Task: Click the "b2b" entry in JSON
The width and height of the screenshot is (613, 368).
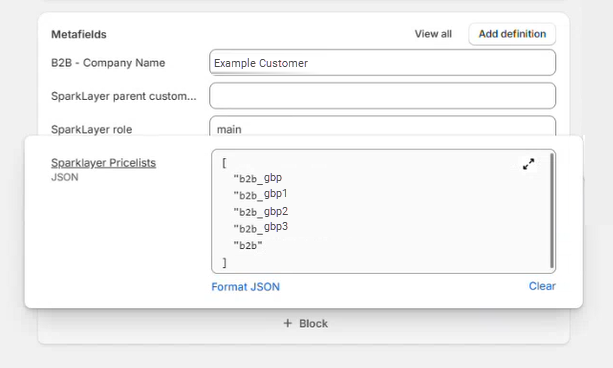Action: click(x=248, y=245)
